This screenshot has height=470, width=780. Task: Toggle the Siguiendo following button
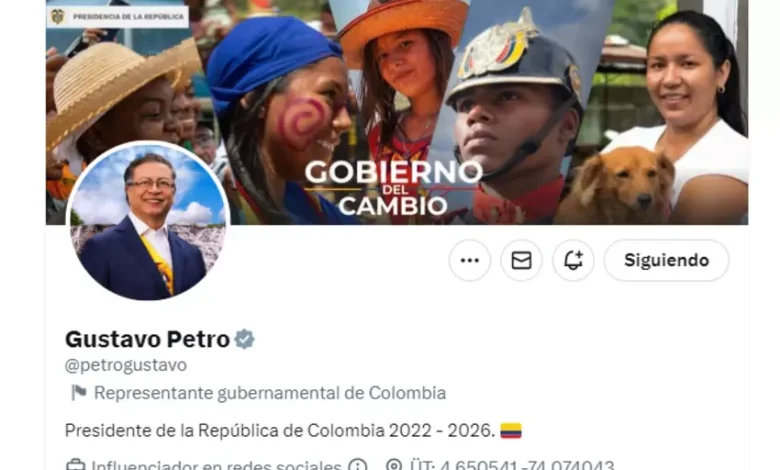(667, 260)
